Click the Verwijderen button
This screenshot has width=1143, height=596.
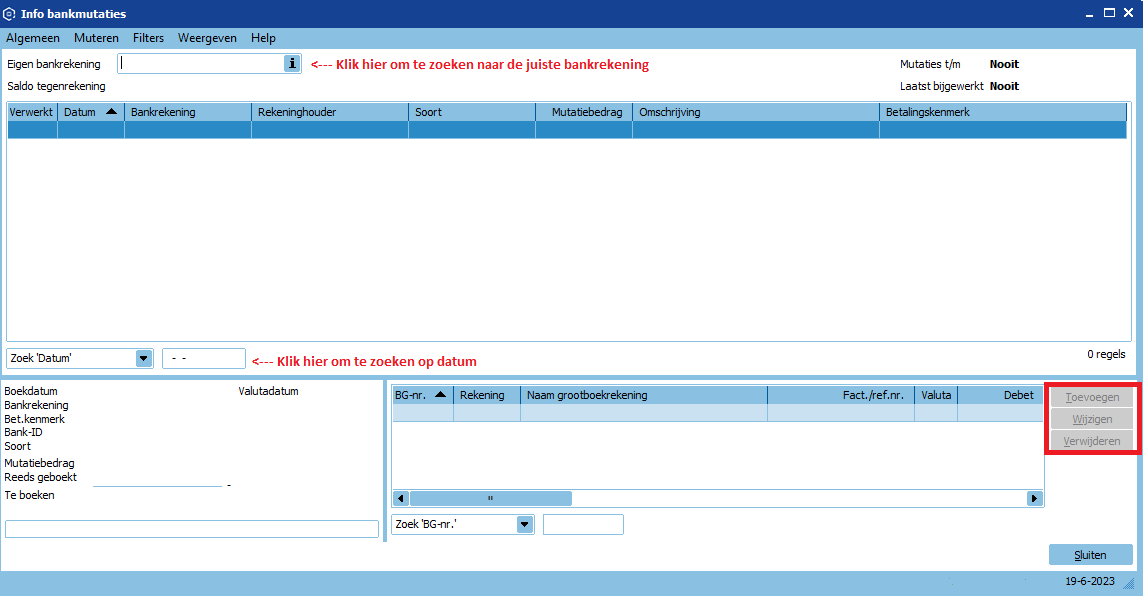[1092, 441]
